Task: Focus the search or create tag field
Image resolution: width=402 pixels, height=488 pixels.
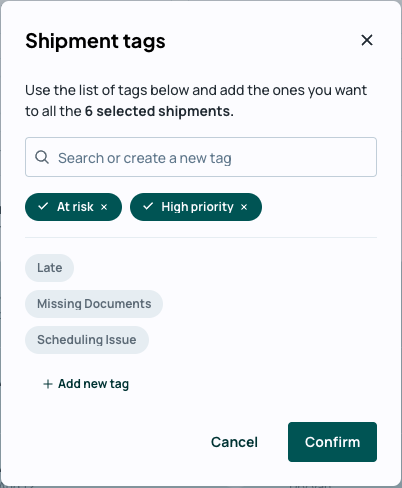Action: point(201,157)
